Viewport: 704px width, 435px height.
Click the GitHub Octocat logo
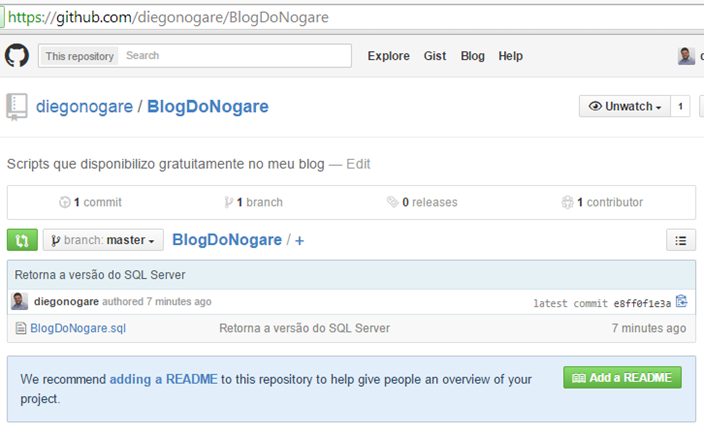17,56
